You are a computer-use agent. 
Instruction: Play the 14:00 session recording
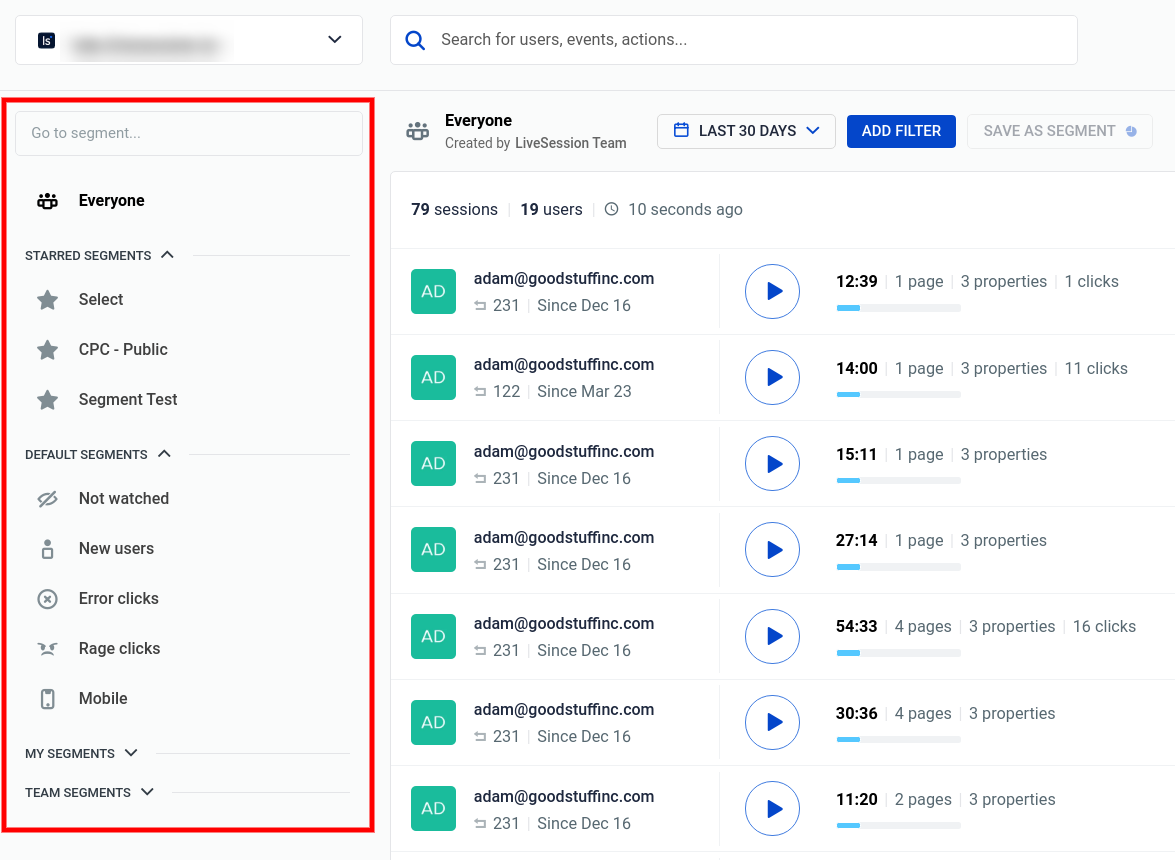[773, 378]
